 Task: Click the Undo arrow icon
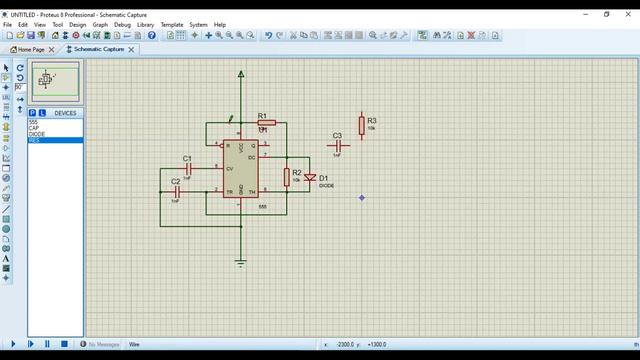268,36
